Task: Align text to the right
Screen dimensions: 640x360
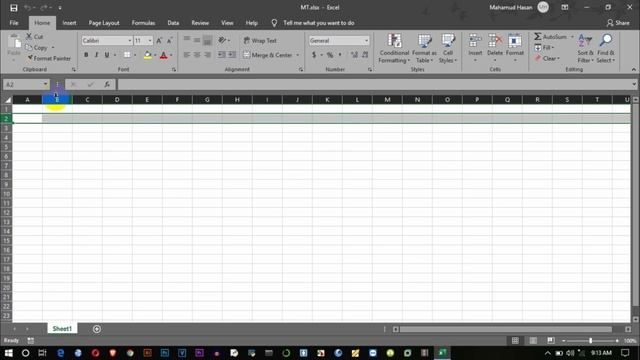Action: (207, 55)
